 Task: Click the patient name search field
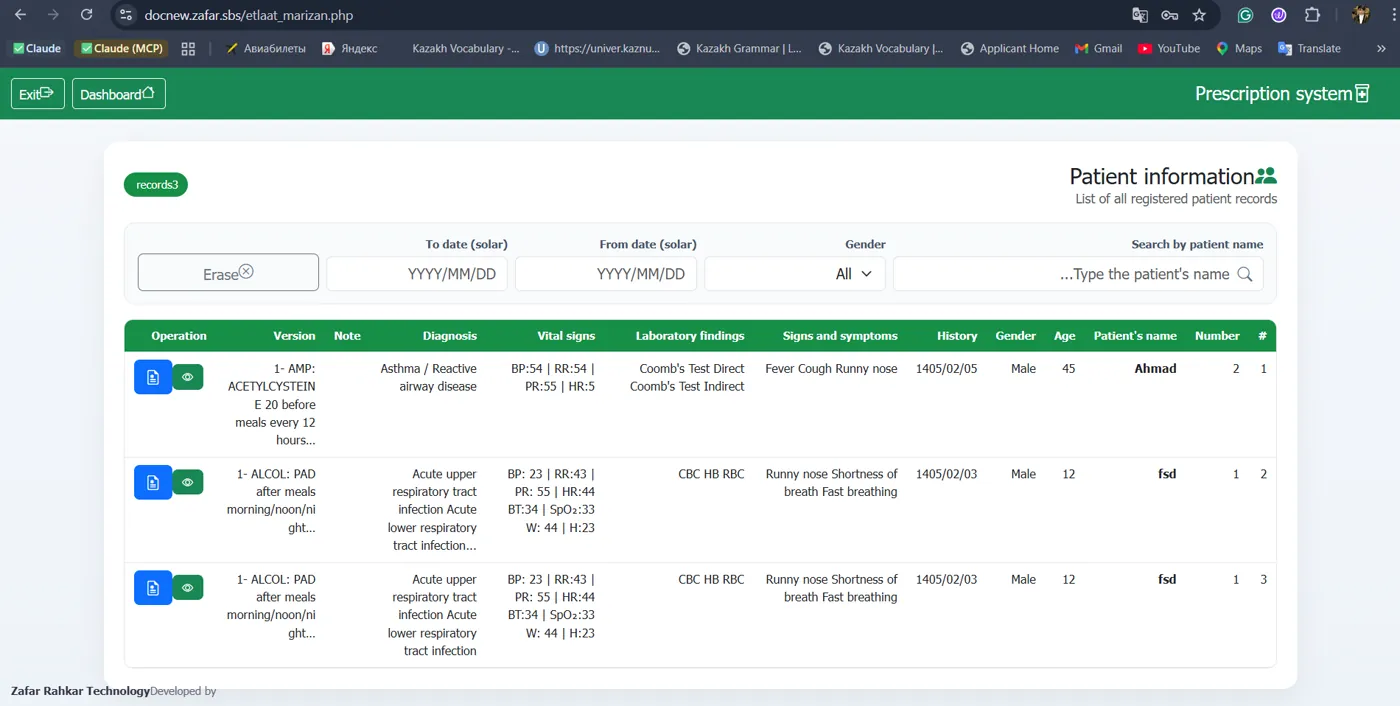pyautogui.click(x=1078, y=273)
